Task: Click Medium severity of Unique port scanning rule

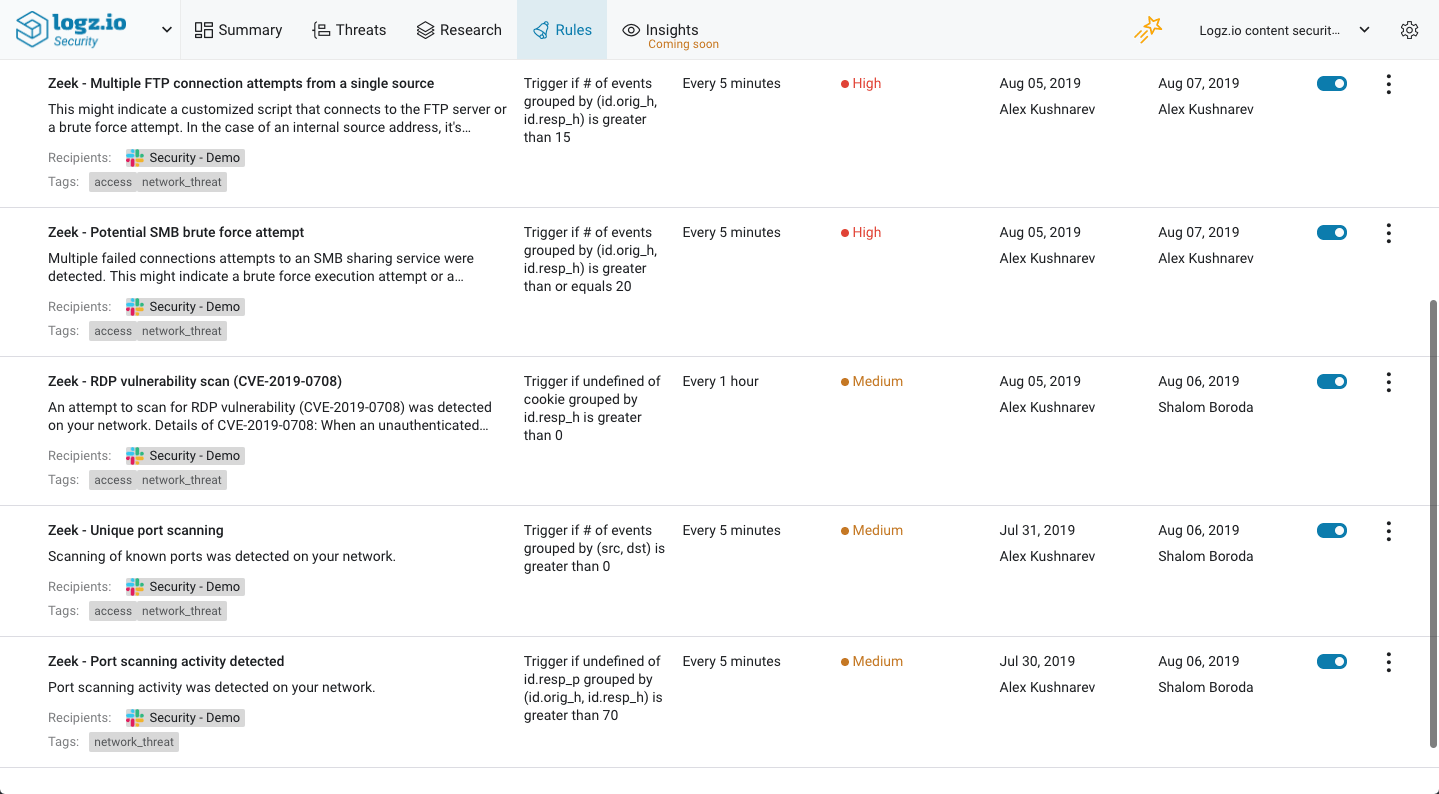Action: point(872,530)
